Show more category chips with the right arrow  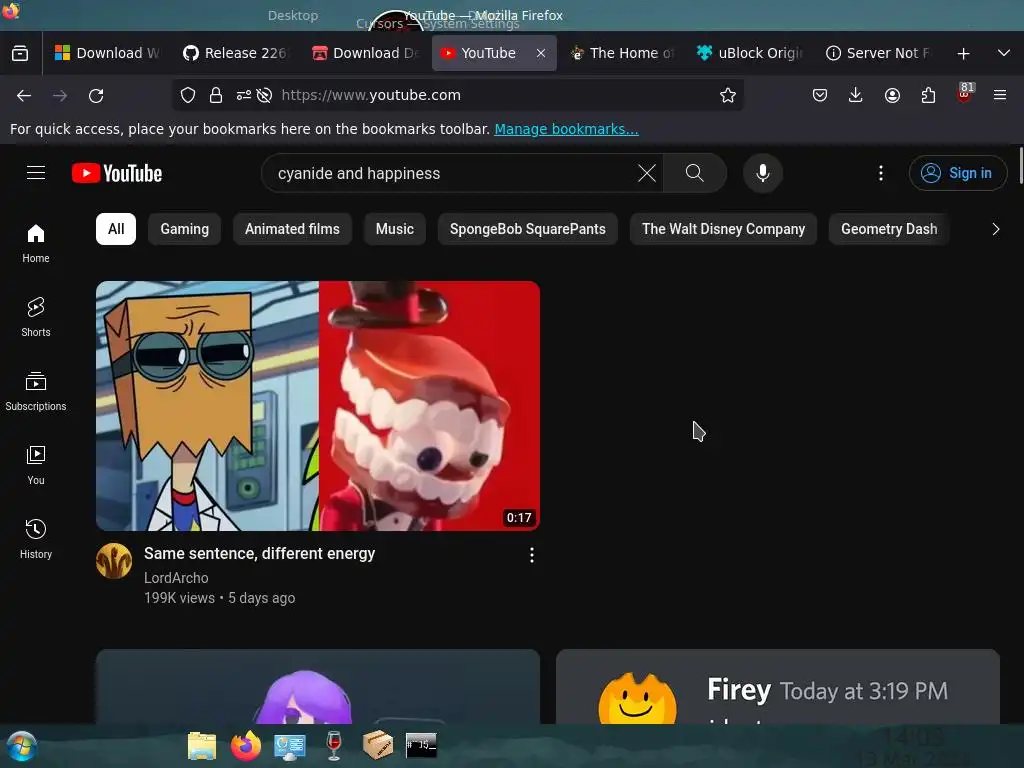[x=995, y=229]
